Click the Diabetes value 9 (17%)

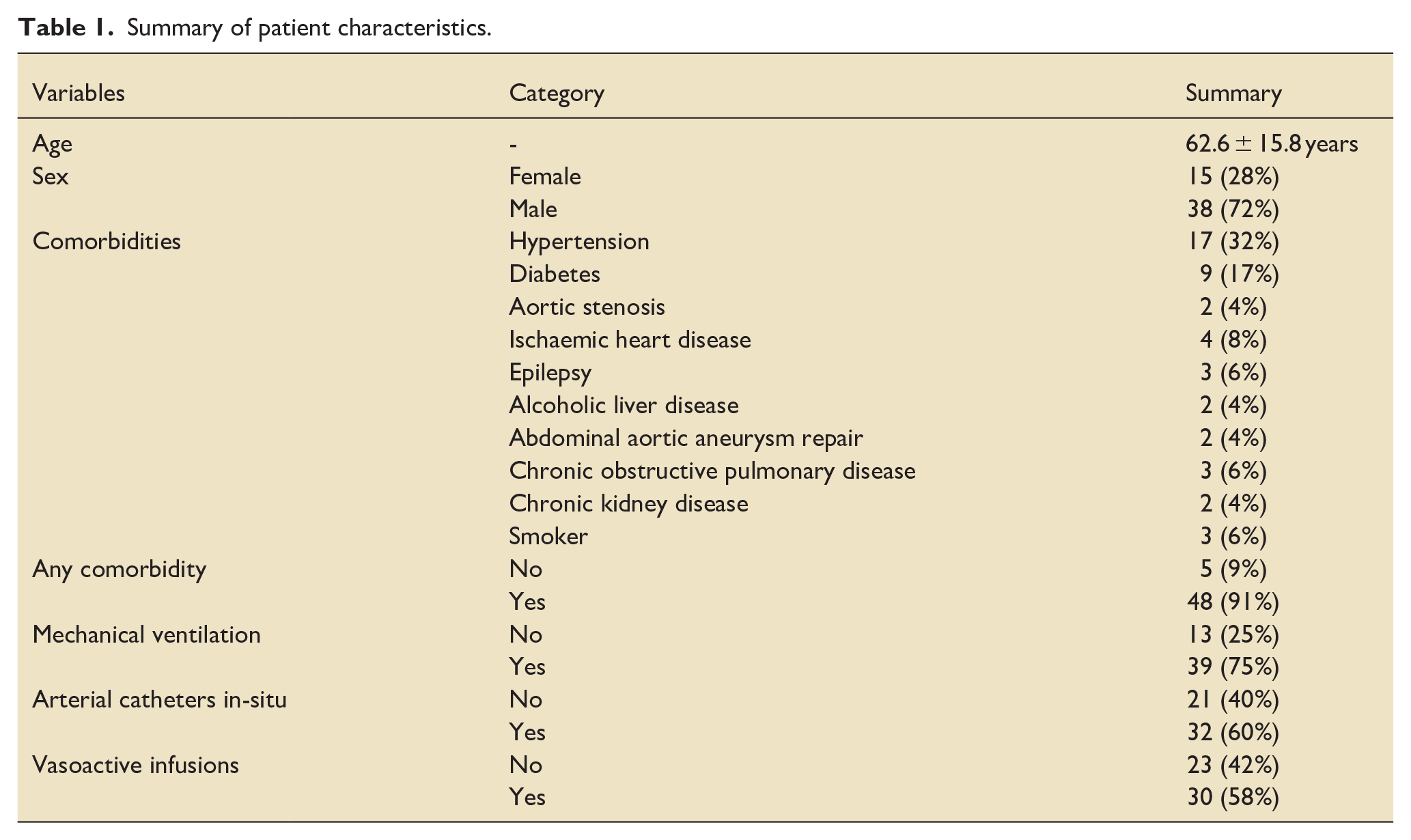coord(1239,274)
